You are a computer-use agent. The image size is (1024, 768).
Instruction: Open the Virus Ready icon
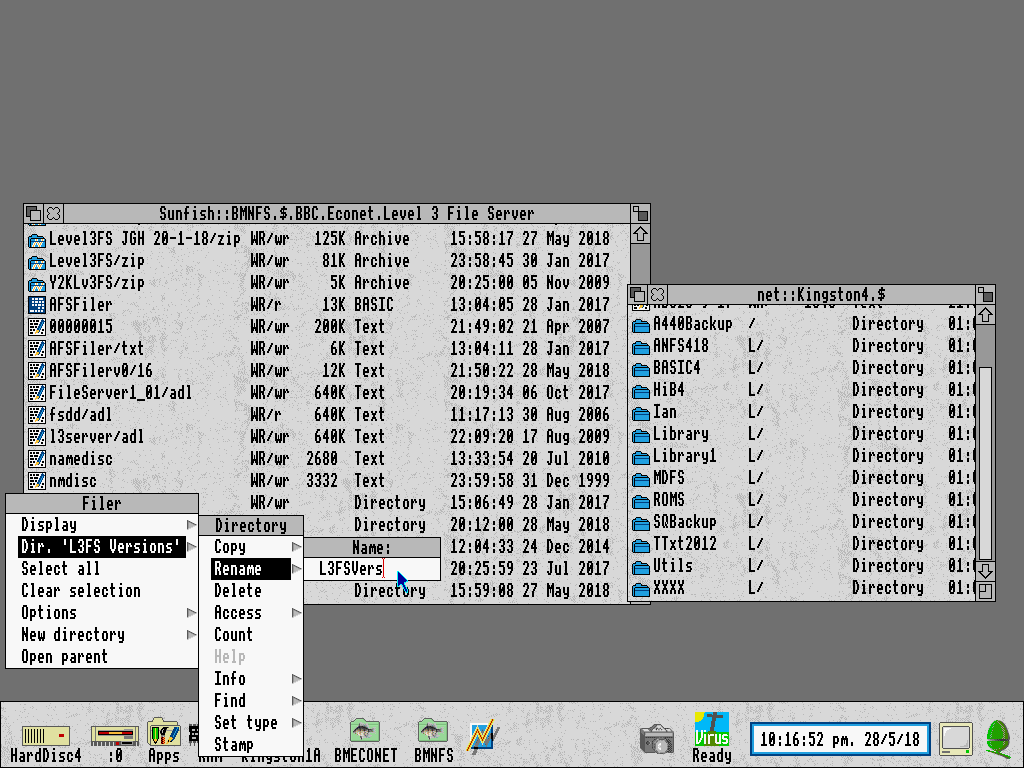tap(711, 729)
